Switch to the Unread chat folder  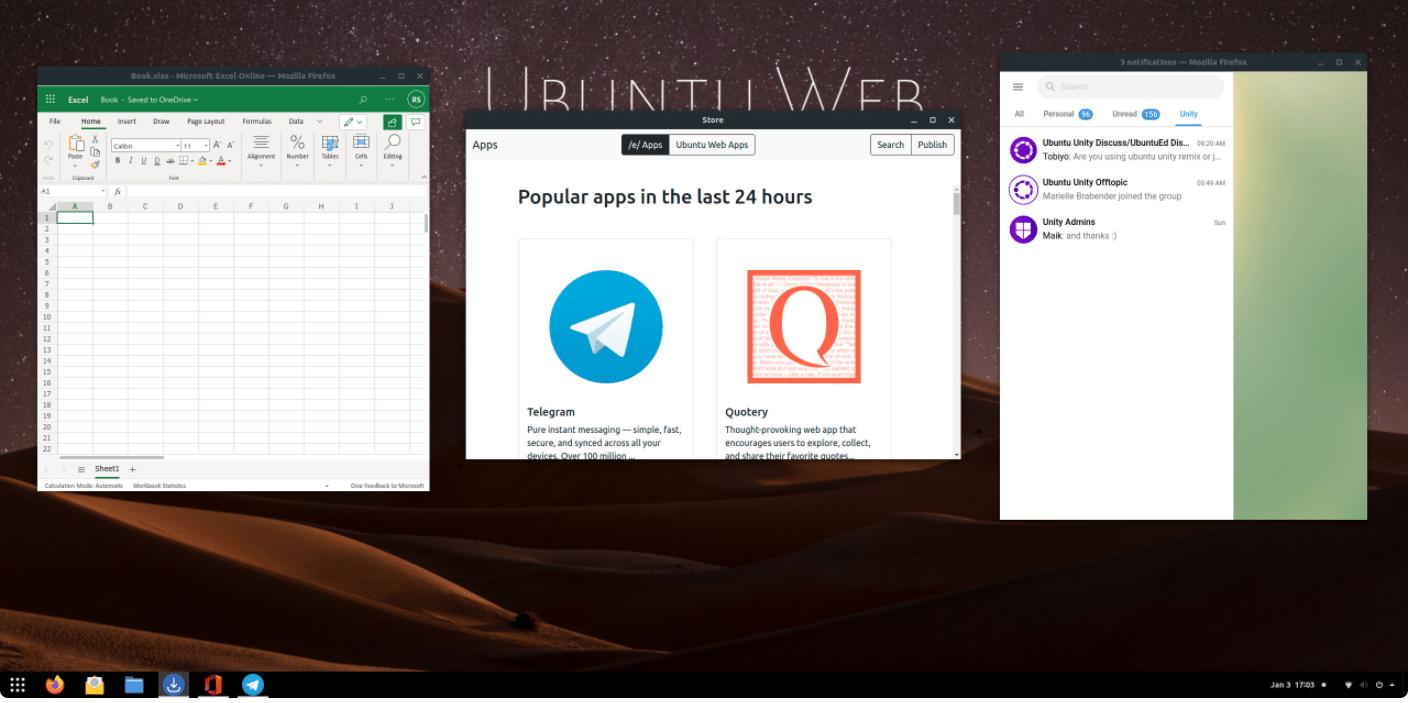1136,114
